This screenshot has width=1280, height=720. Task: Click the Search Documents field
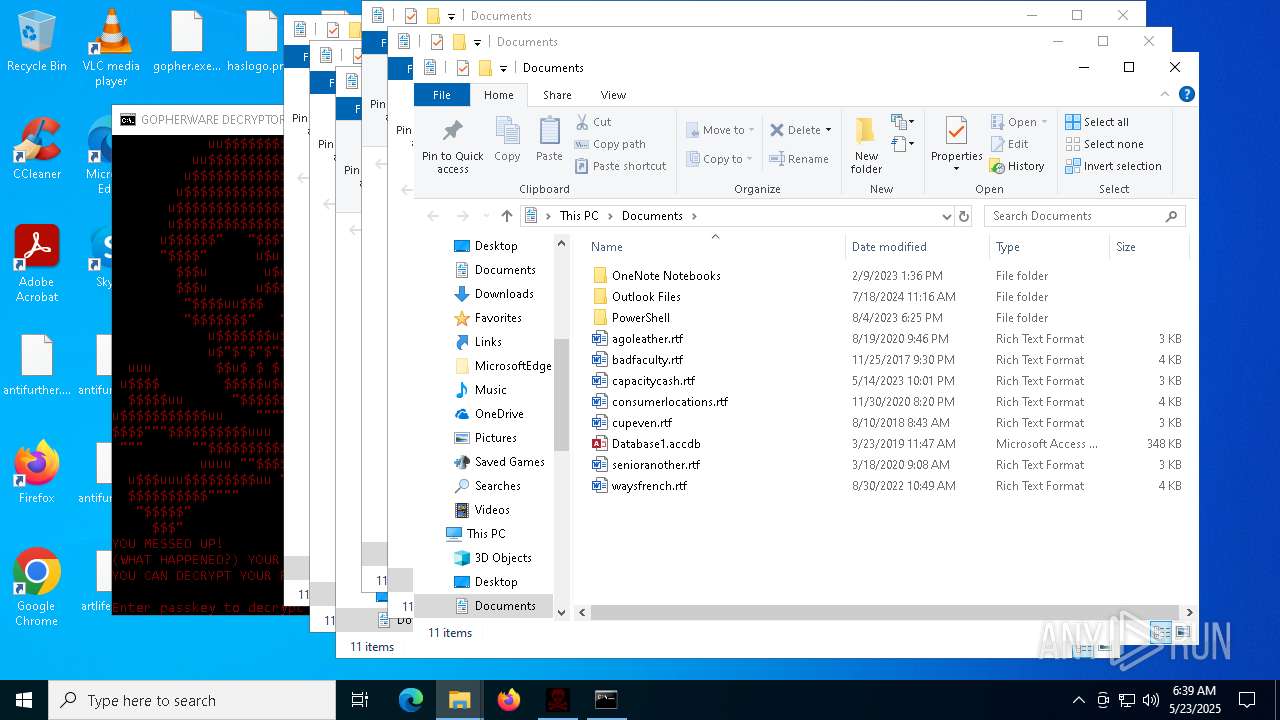pos(1085,216)
